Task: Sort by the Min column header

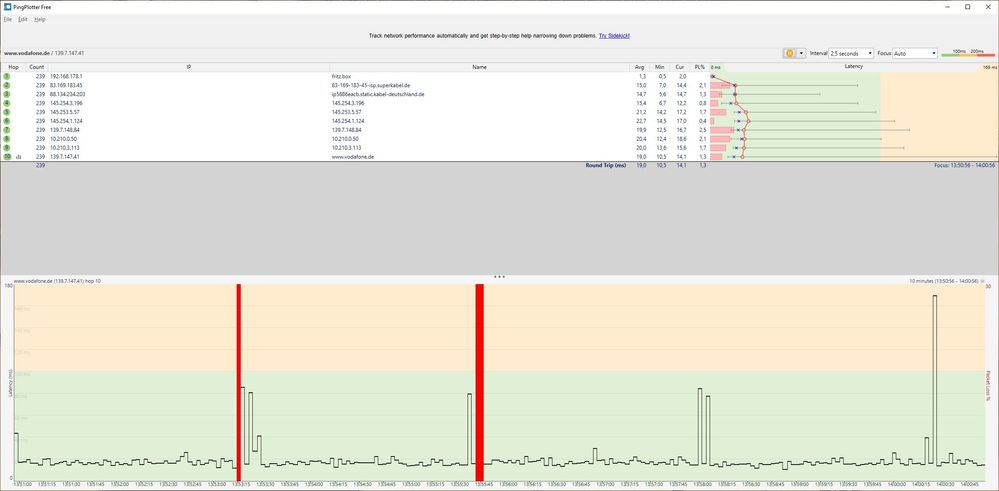Action: pos(660,67)
